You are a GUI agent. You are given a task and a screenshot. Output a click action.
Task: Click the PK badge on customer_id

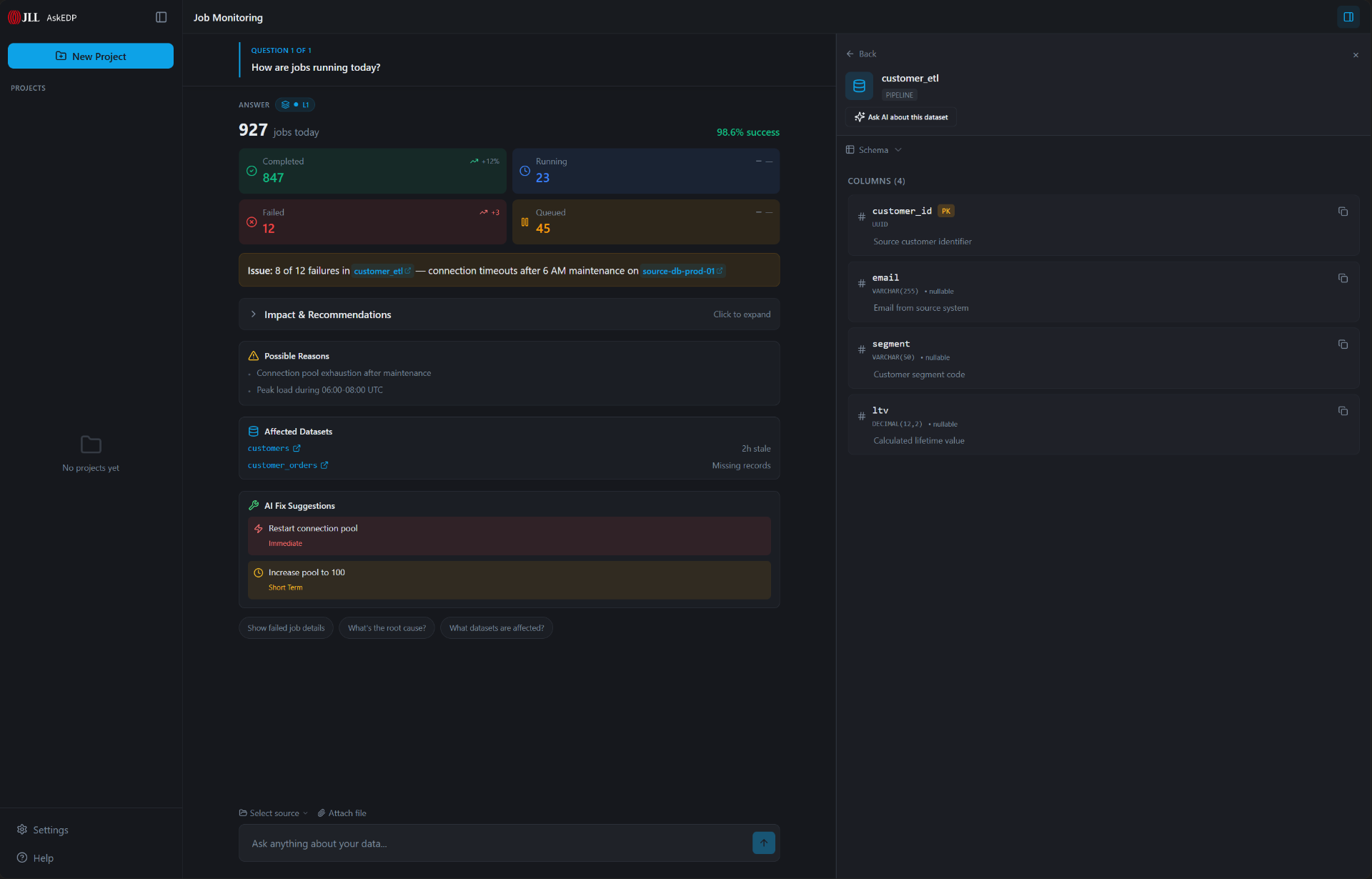(x=946, y=212)
